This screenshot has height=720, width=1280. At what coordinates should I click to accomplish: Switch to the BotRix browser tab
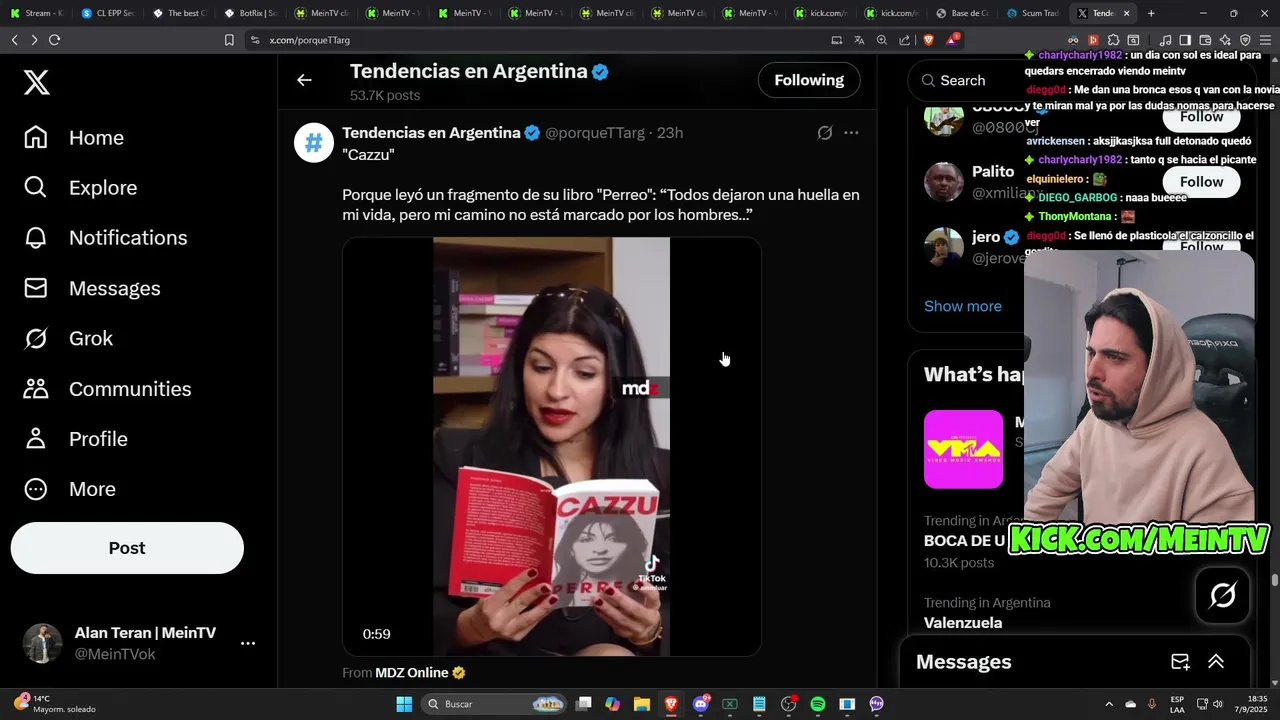click(x=250, y=13)
